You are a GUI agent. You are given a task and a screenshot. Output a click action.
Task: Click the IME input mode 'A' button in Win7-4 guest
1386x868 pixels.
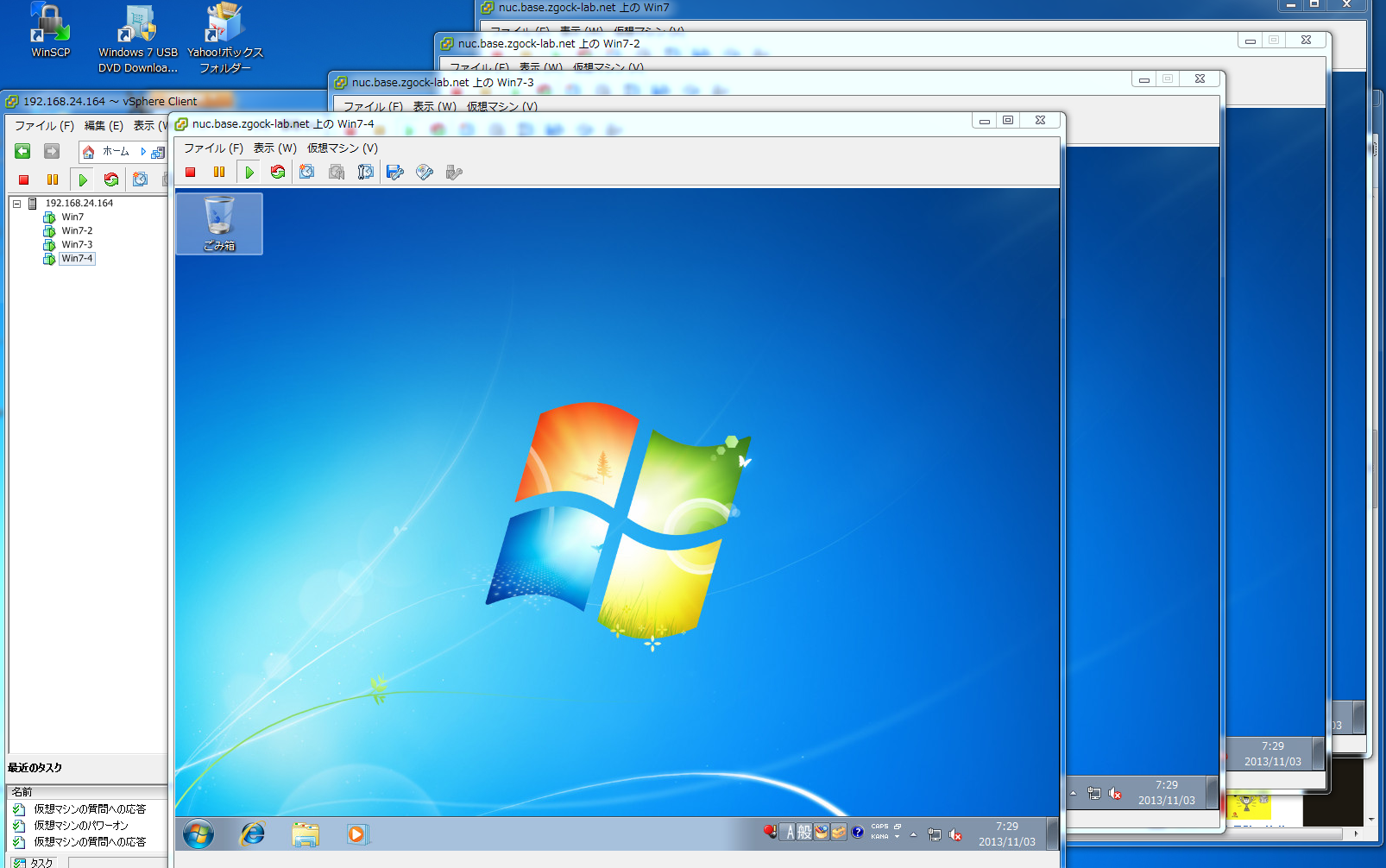pos(790,833)
